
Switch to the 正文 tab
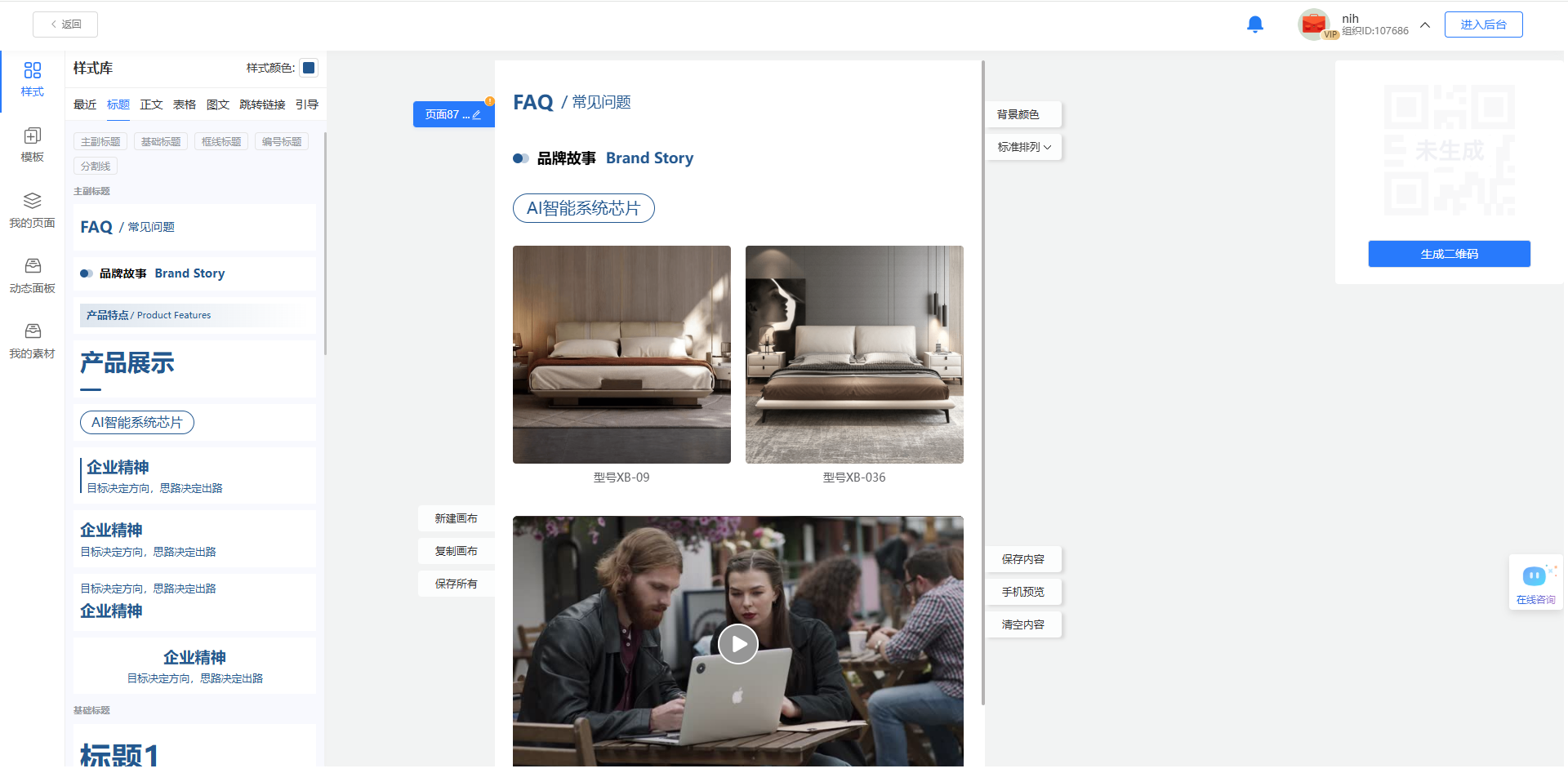pos(151,104)
